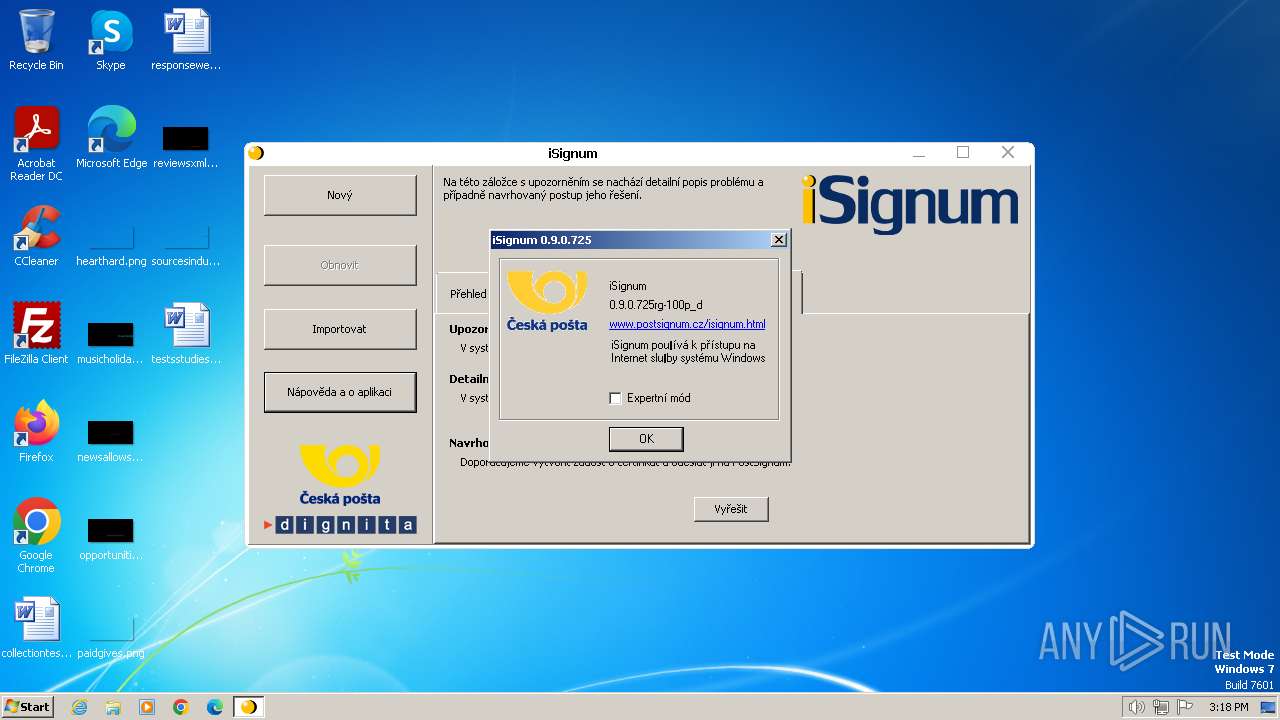Confirm the about dialog with OK
Screen dimensions: 1280x720
(646, 439)
